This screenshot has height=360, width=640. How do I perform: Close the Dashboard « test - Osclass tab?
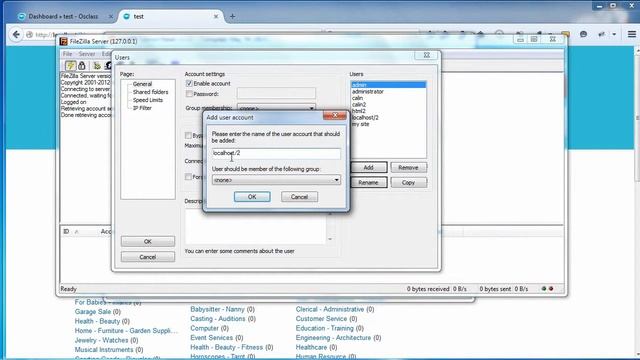111,16
